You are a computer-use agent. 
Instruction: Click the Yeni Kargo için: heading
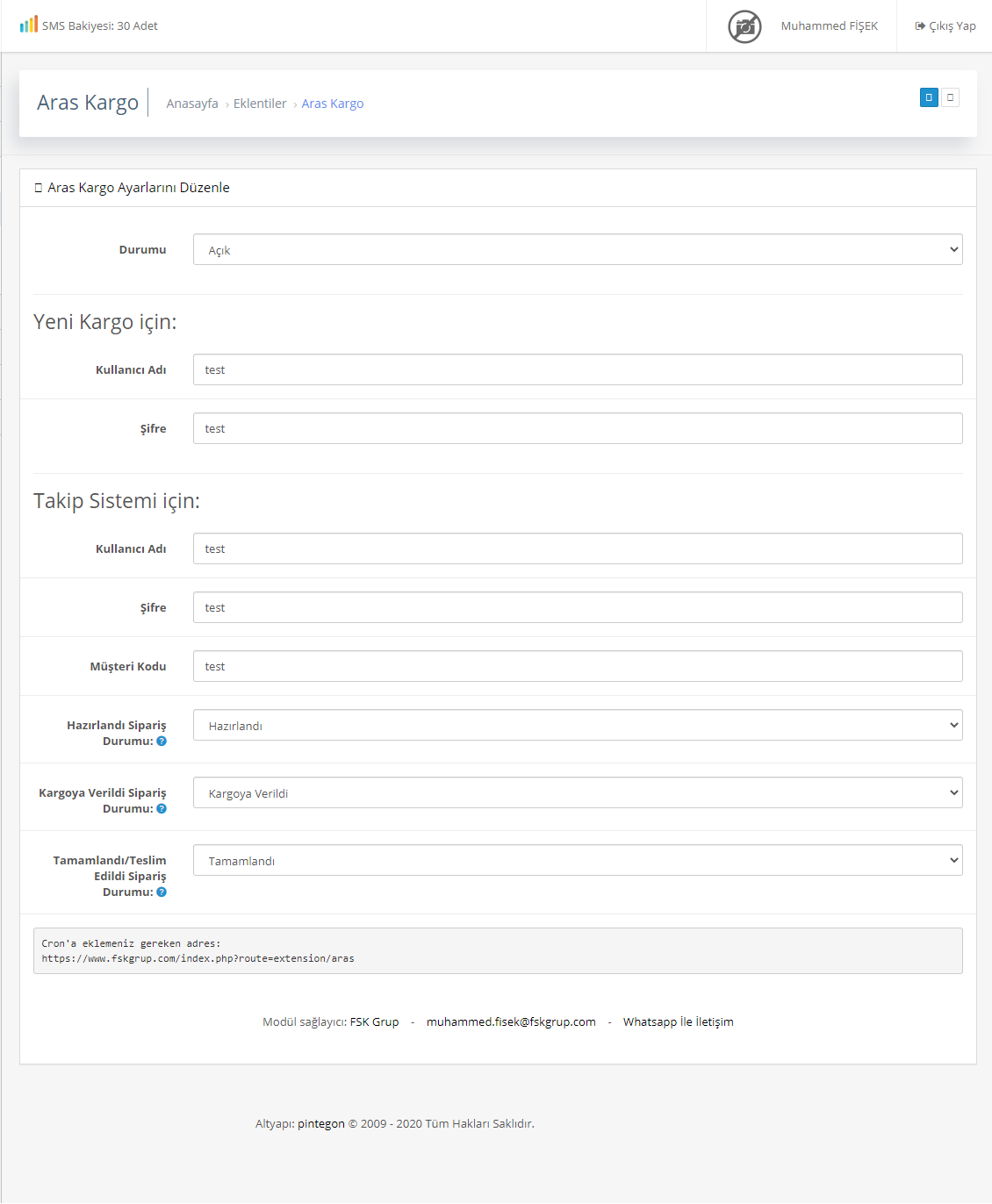pos(105,322)
